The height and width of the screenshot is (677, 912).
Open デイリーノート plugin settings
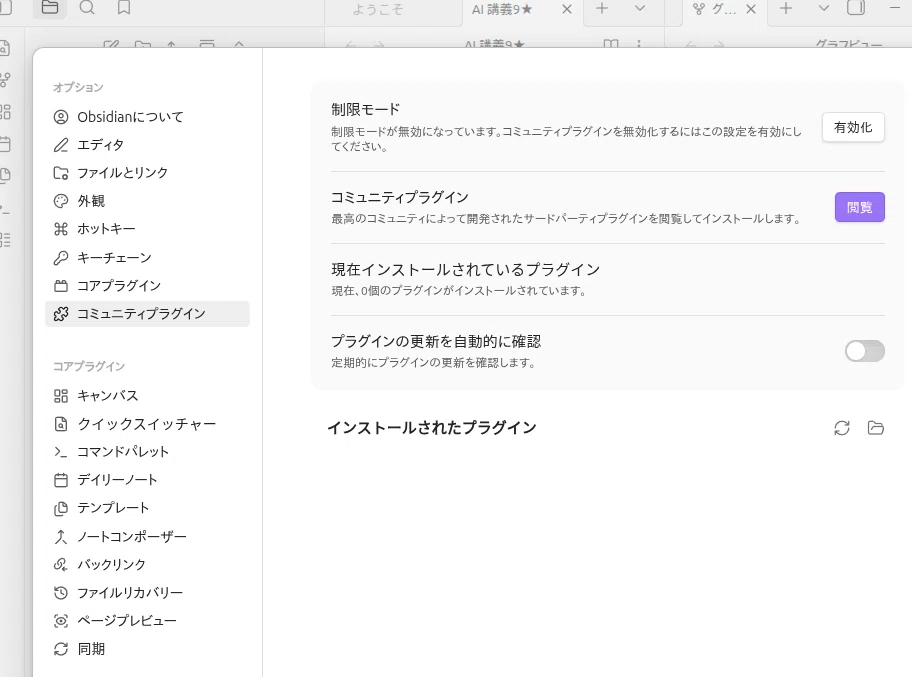coord(147,480)
